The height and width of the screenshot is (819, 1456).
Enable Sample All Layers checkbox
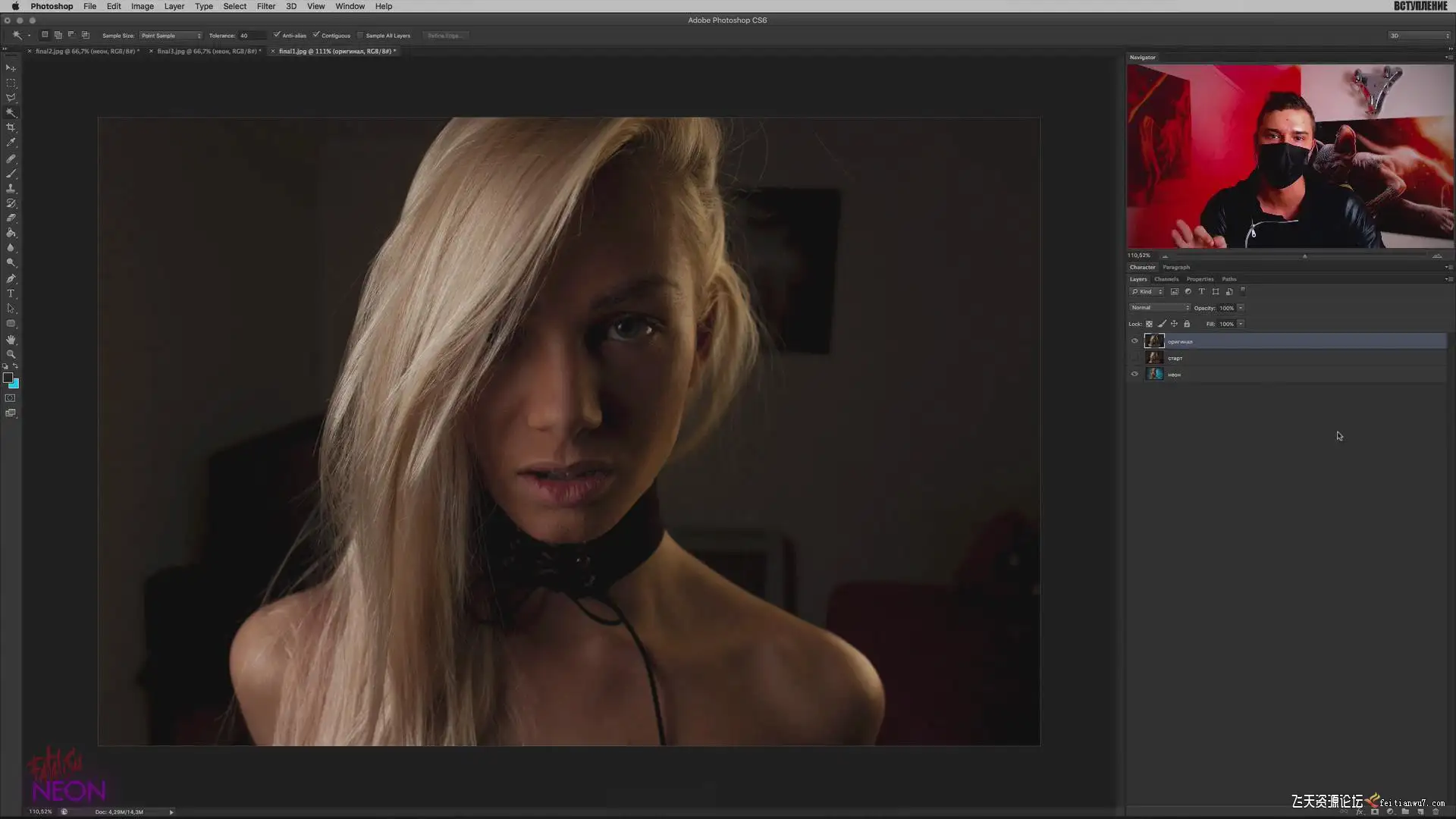360,35
